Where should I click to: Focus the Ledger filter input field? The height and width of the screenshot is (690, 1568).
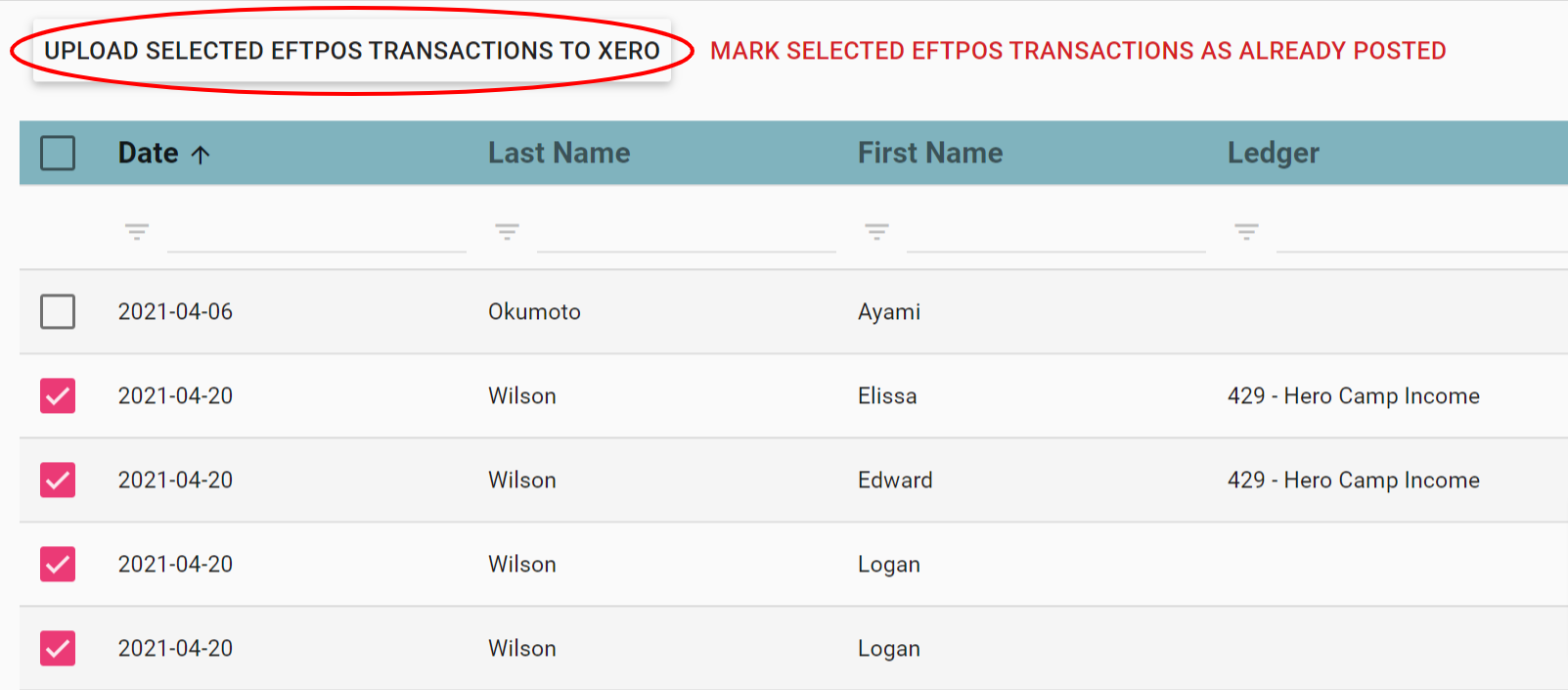point(1420,234)
